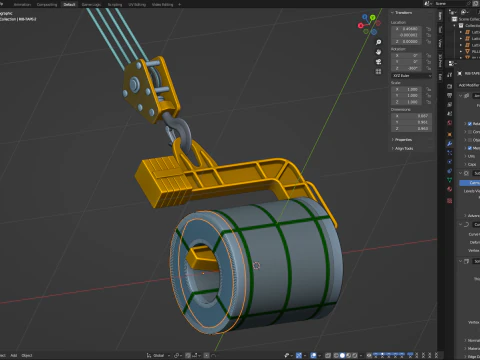This screenshot has width=480, height=360.
Task: Open the Scene properties tab icon
Action: pos(450,114)
